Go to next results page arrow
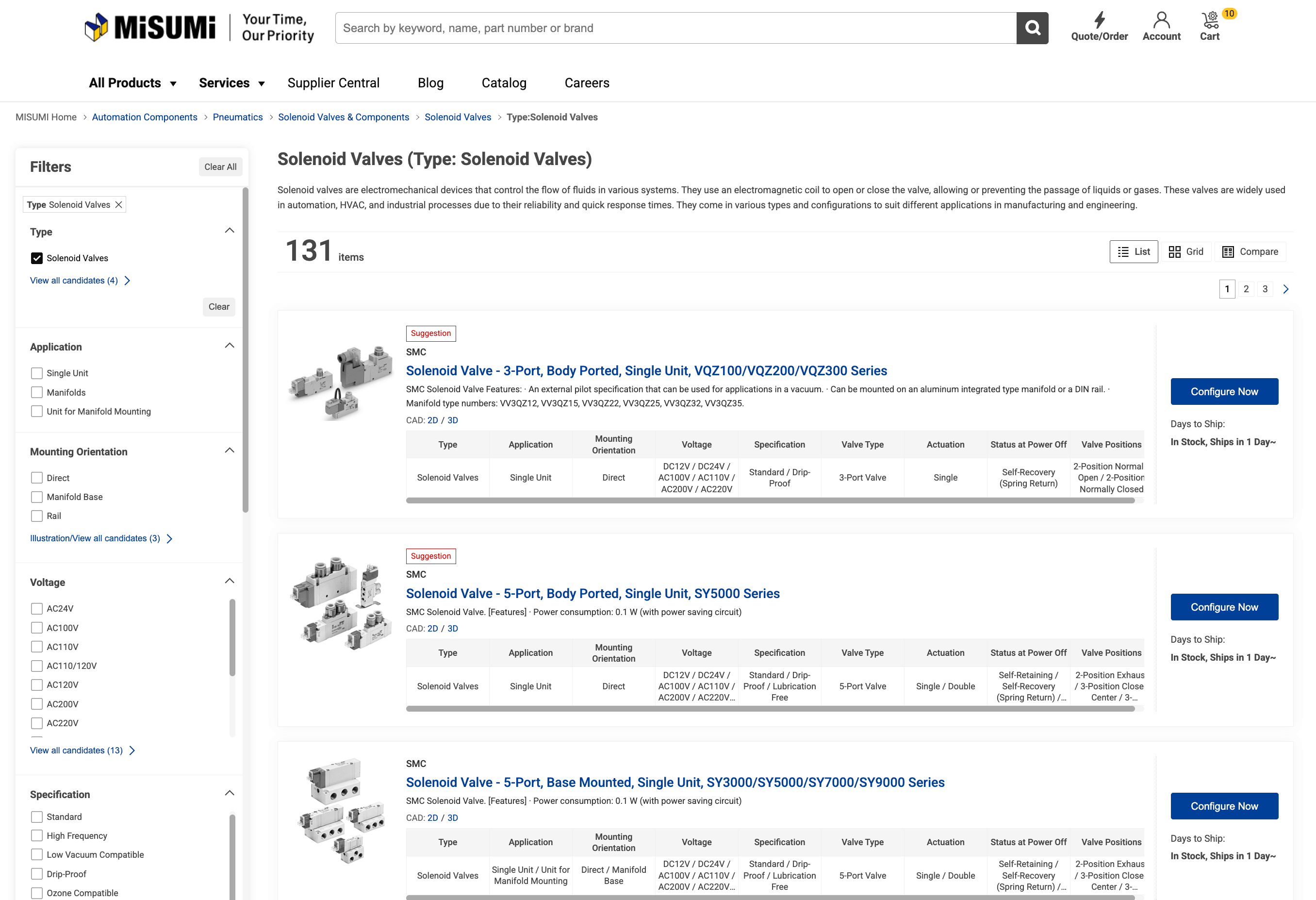 tap(1285, 289)
